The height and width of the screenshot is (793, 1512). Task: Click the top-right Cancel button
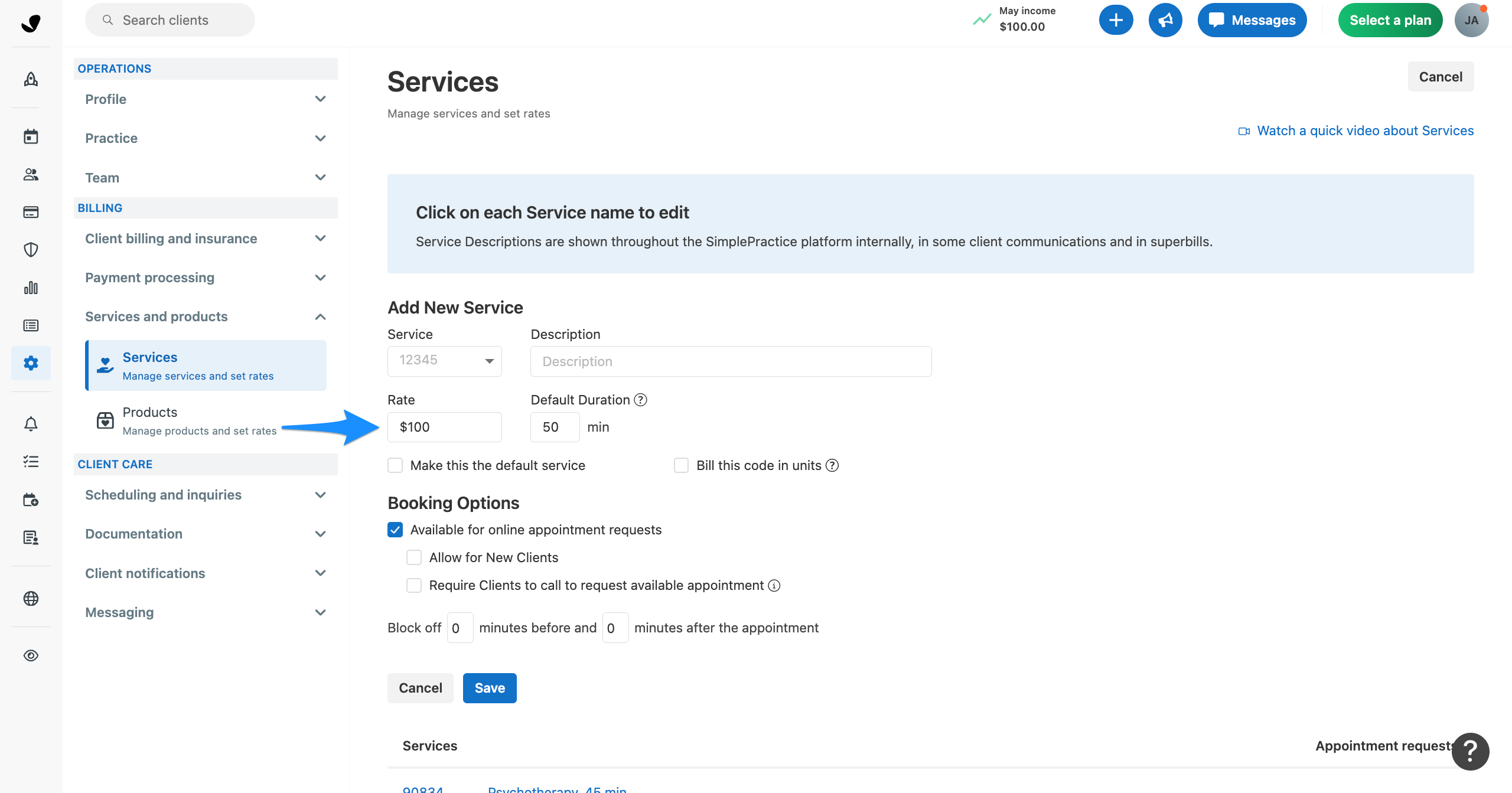coord(1441,77)
